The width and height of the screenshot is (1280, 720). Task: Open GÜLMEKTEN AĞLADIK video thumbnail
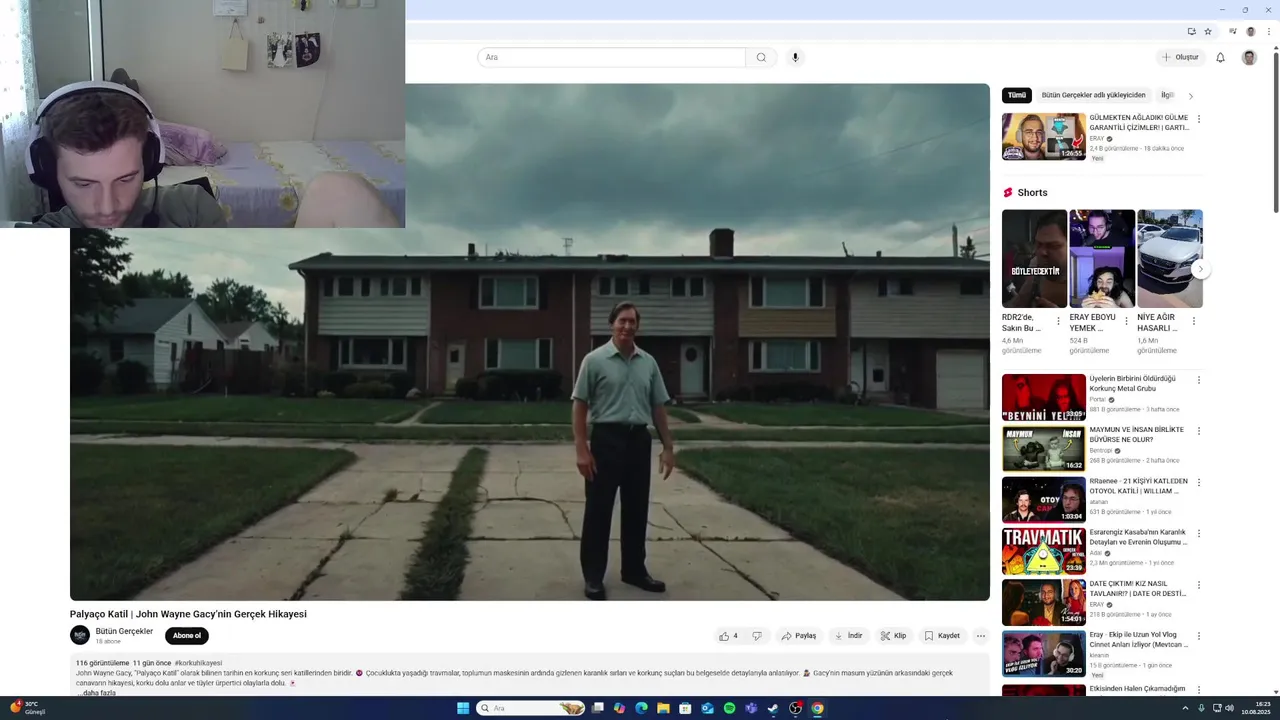pos(1044,136)
